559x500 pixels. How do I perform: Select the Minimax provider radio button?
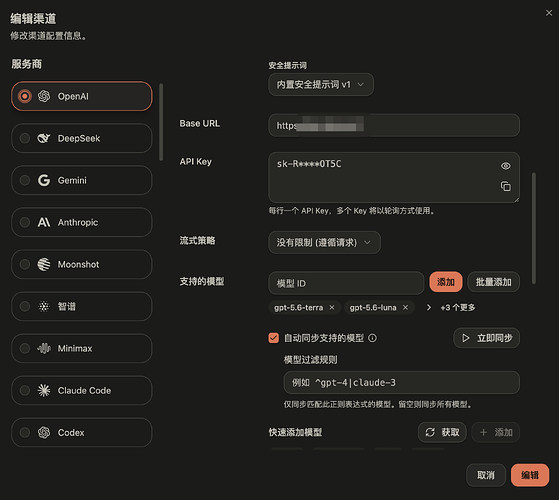[25, 349]
